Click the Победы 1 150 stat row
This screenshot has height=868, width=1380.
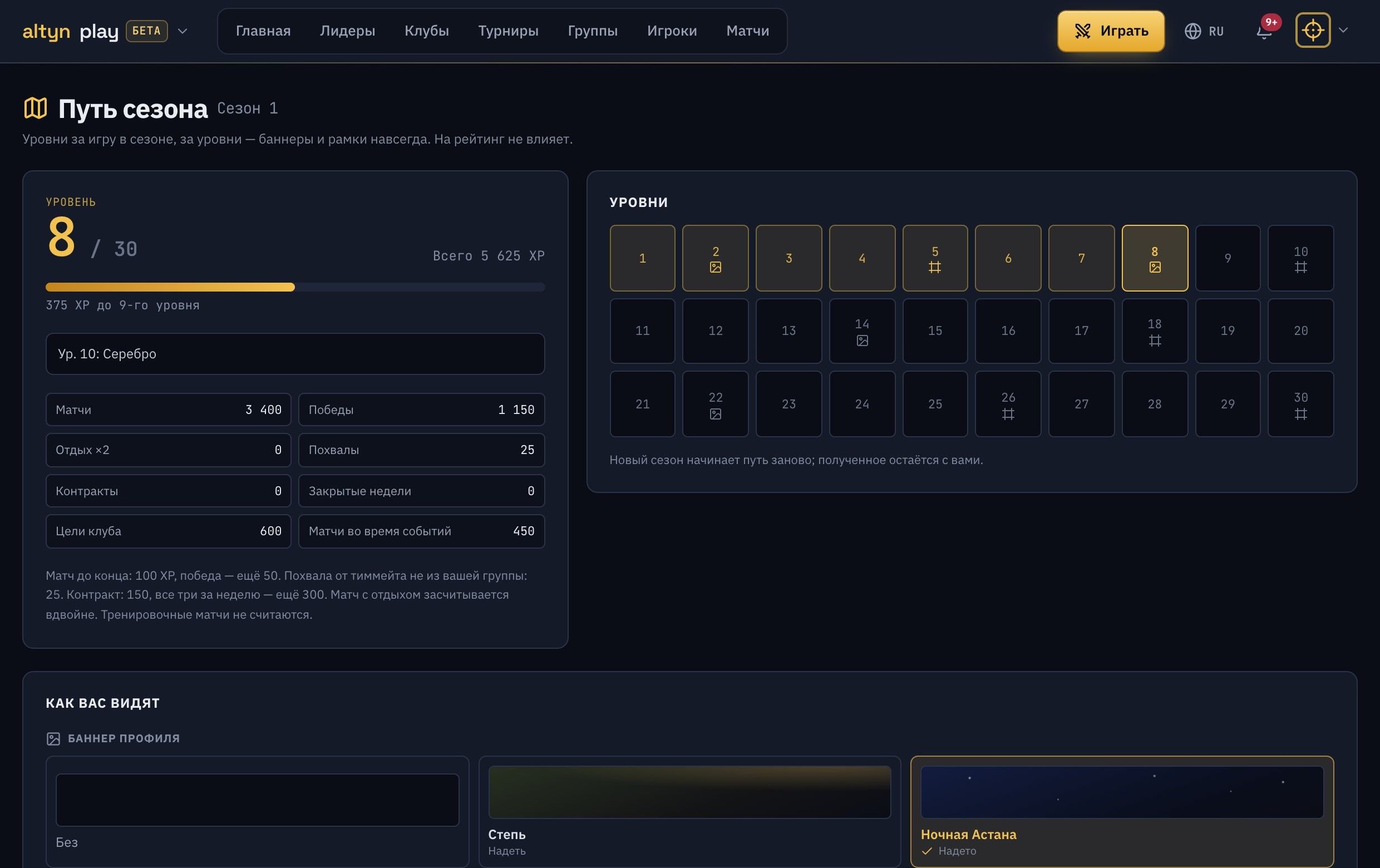(x=421, y=410)
